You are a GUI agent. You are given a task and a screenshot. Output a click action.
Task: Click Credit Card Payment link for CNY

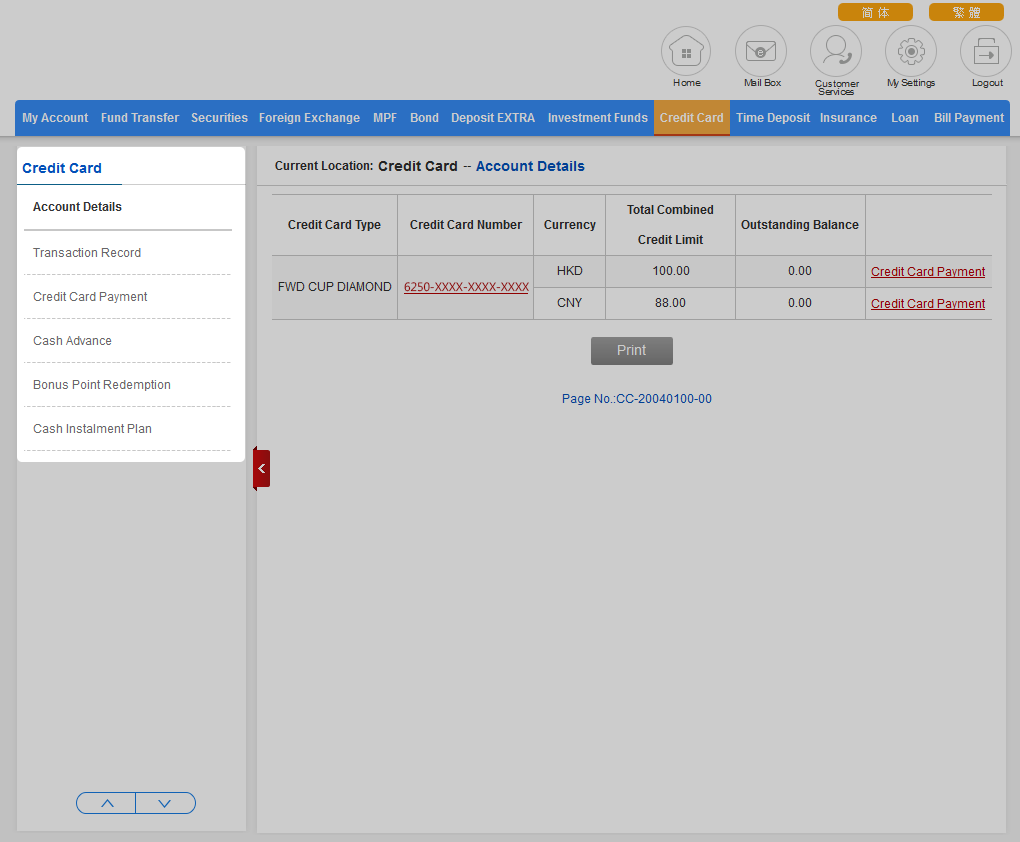pyautogui.click(x=928, y=304)
